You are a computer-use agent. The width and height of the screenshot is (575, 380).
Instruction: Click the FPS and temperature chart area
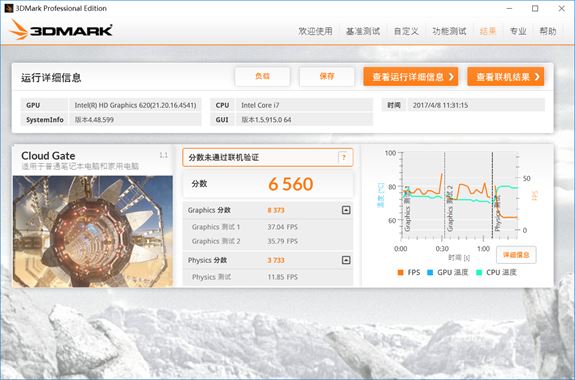[x=460, y=195]
